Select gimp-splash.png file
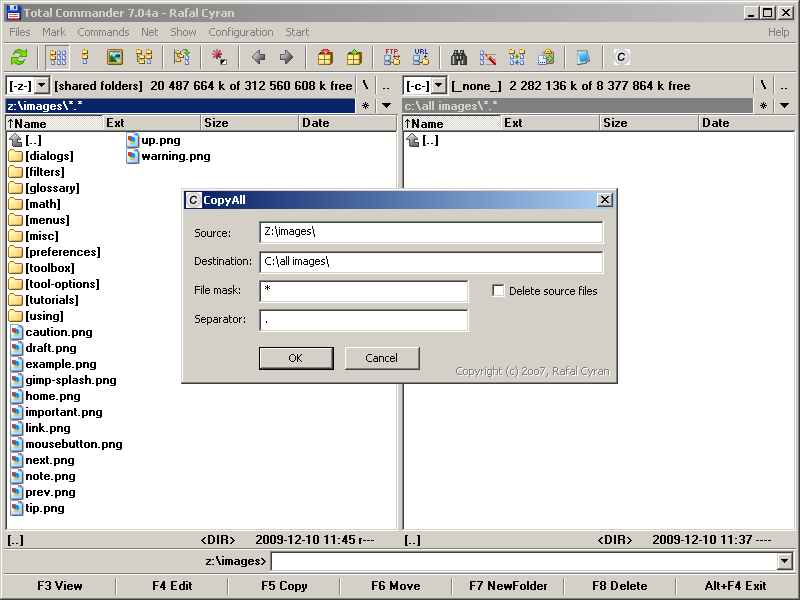 [64, 380]
